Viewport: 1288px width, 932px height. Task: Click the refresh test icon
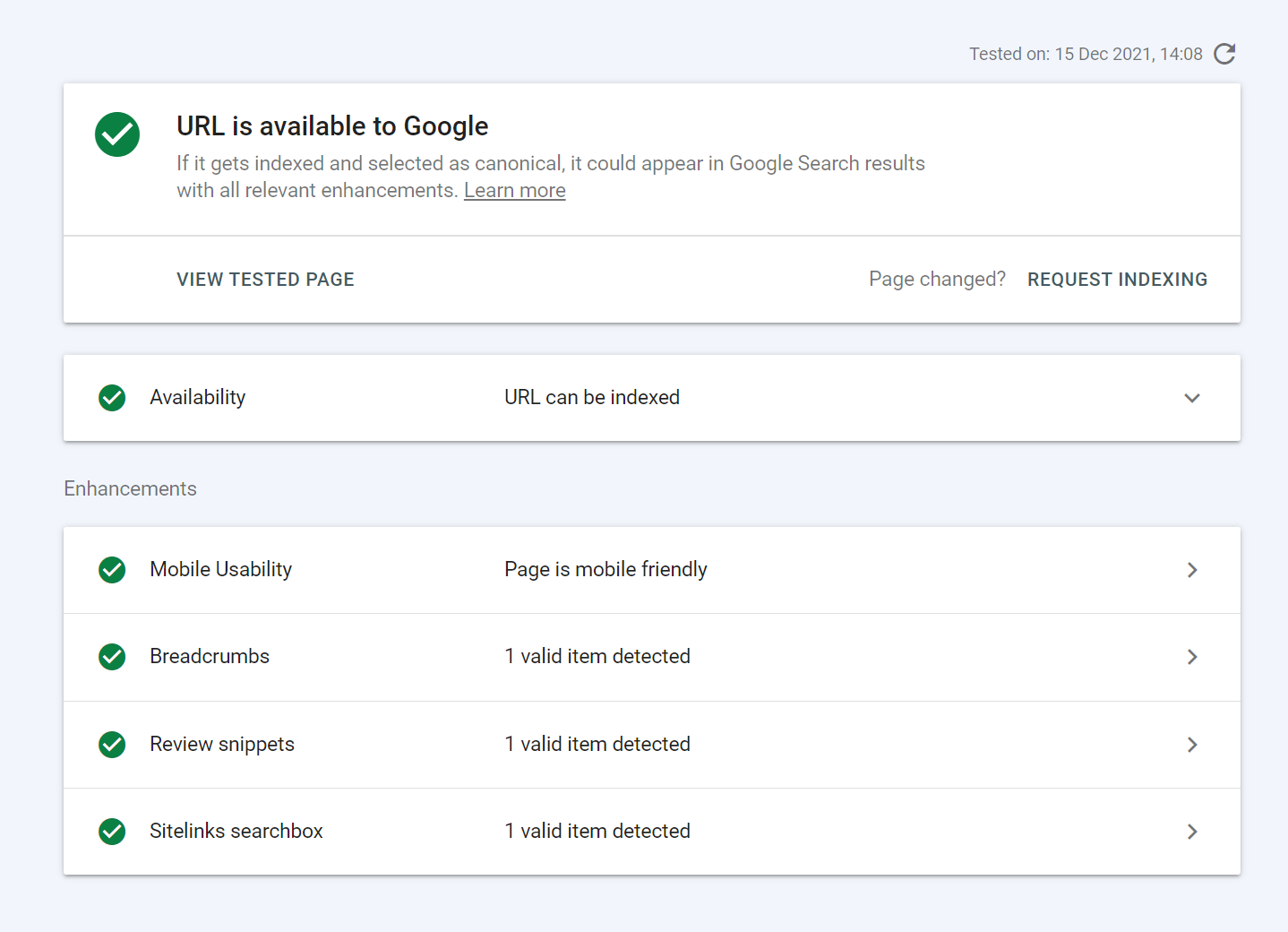pos(1224,54)
